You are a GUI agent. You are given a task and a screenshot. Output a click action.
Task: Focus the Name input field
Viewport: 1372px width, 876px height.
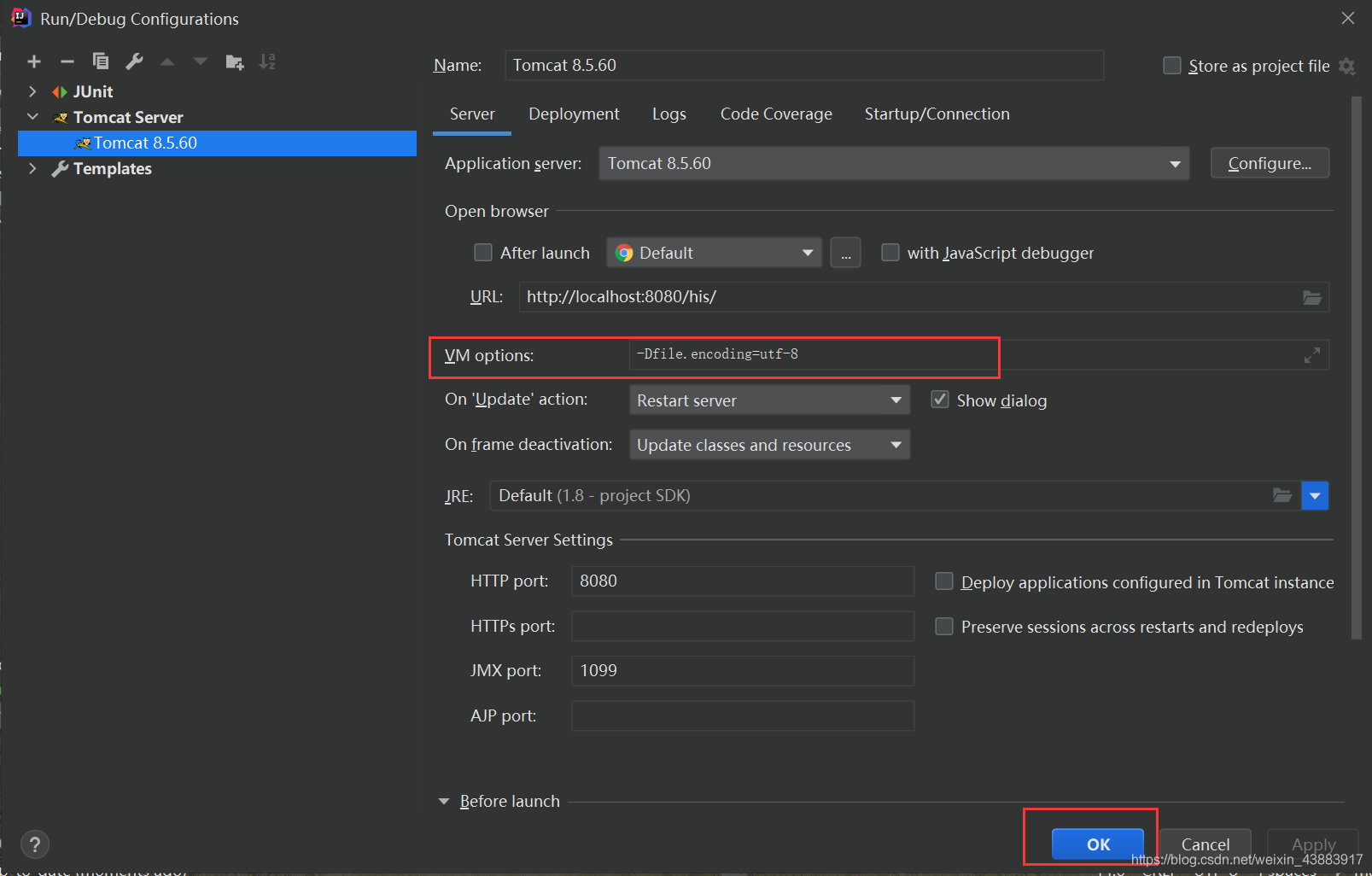[x=804, y=65]
